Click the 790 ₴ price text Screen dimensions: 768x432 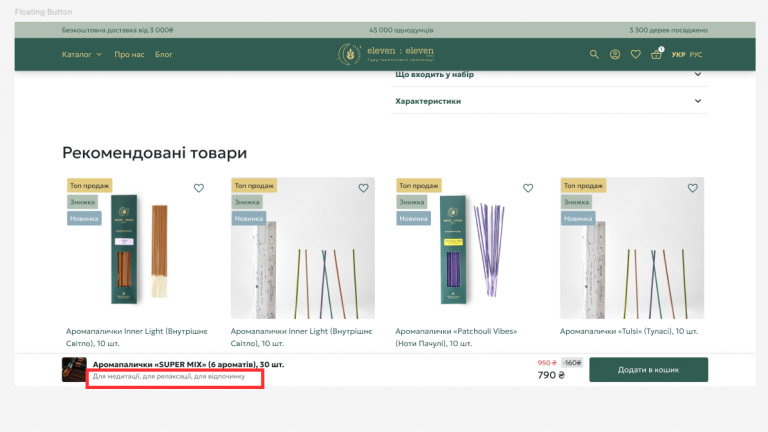point(551,375)
